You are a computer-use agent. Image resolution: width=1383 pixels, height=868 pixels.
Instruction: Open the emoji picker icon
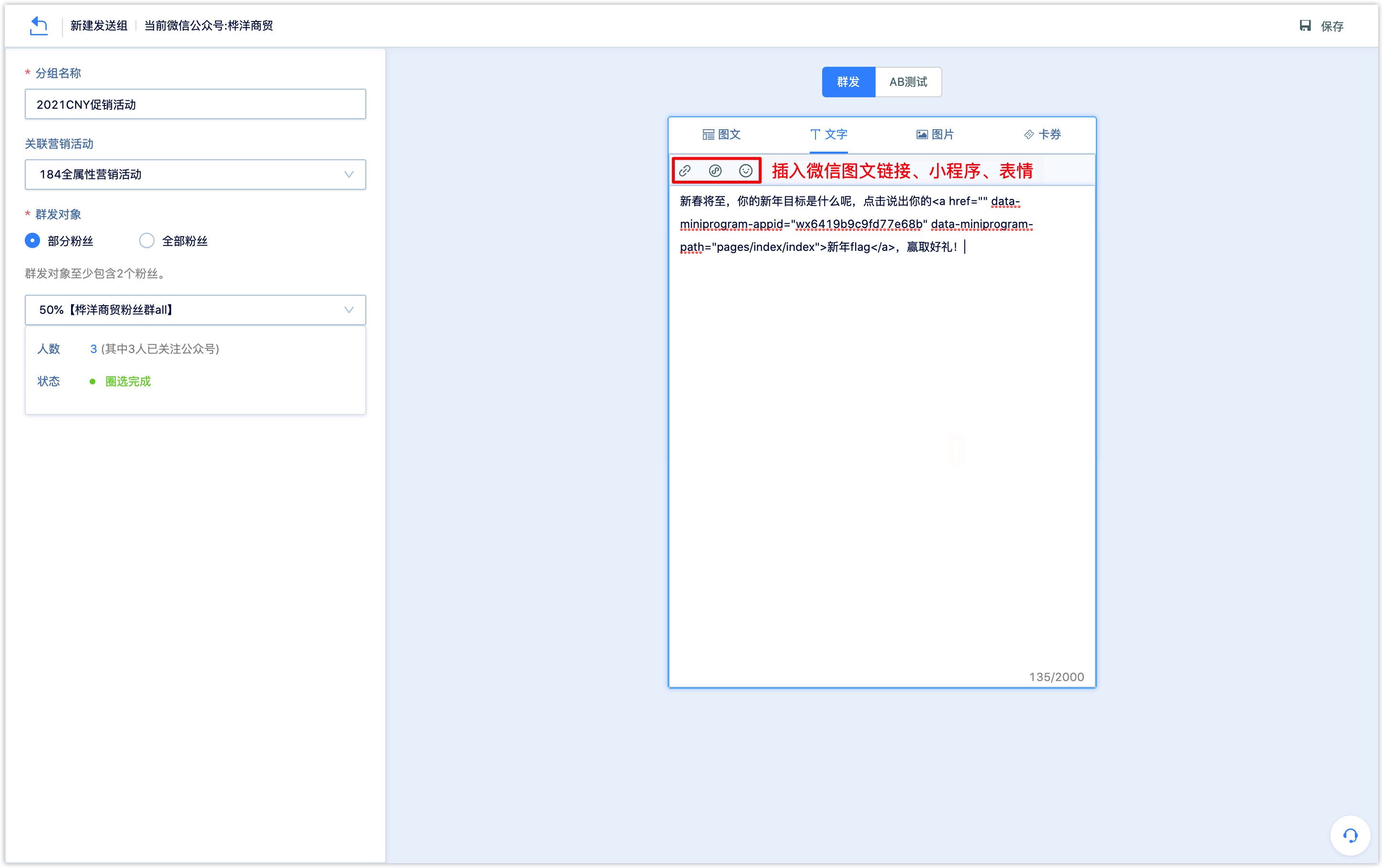click(745, 171)
